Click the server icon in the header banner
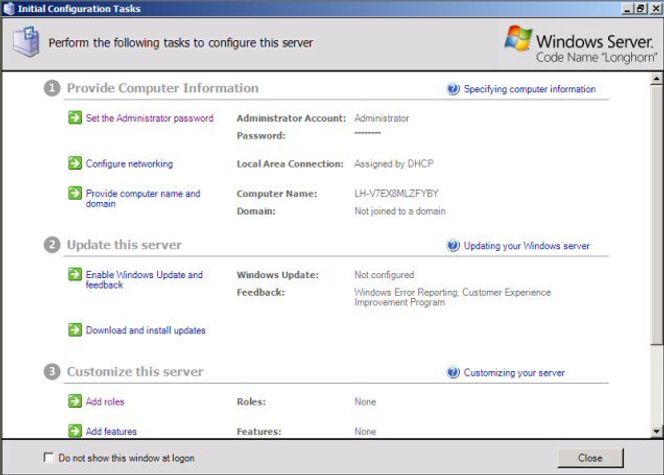This screenshot has height=475, width=664. 26,41
